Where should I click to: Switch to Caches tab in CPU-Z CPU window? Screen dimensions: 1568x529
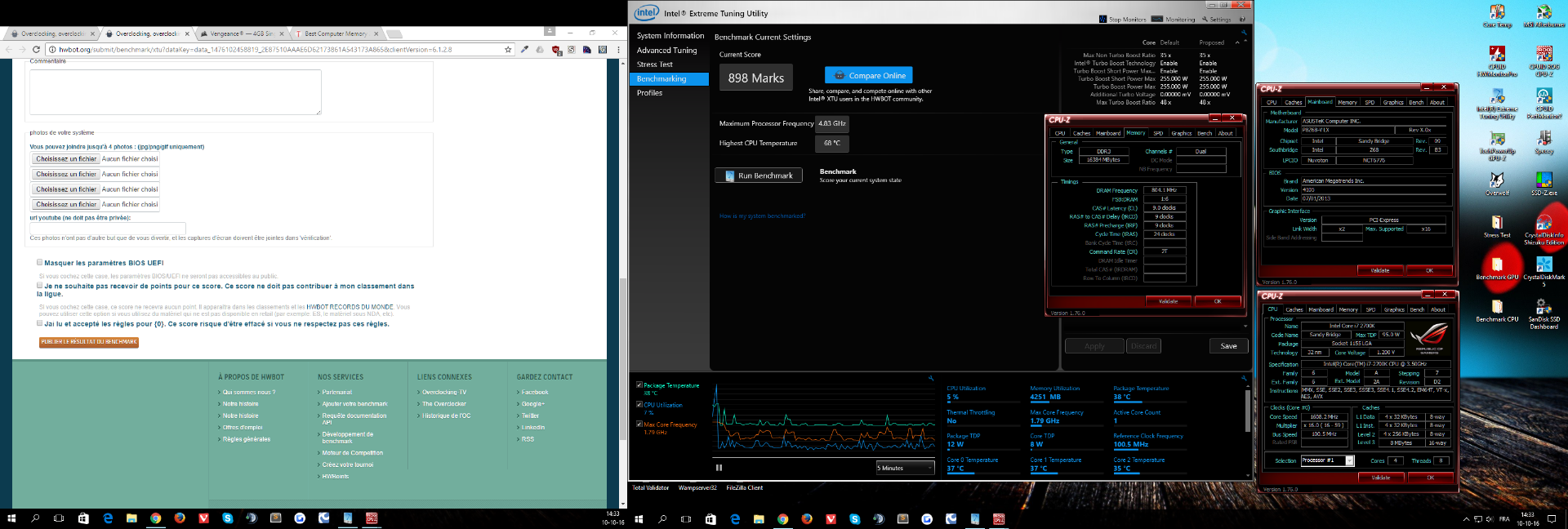[1294, 309]
